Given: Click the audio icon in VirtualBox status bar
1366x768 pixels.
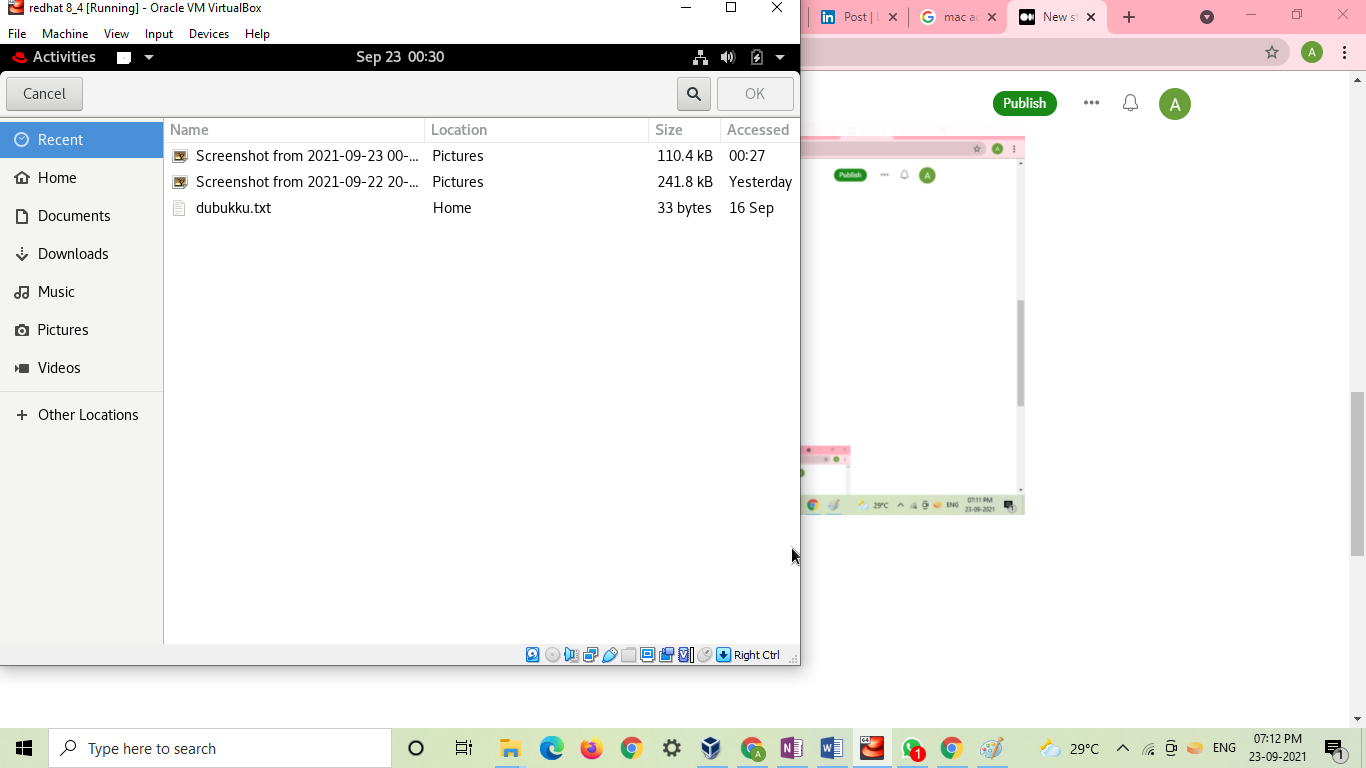Looking at the screenshot, I should 571,654.
